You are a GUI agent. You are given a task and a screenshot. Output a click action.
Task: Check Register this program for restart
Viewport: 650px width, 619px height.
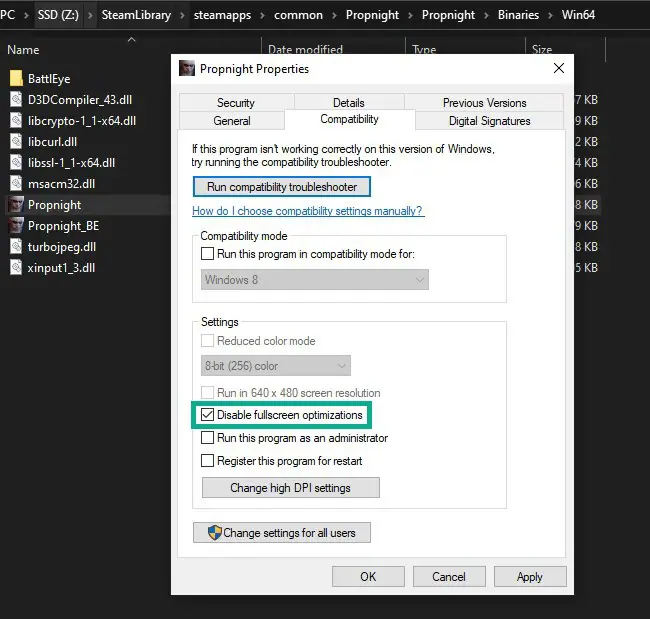[x=207, y=461]
